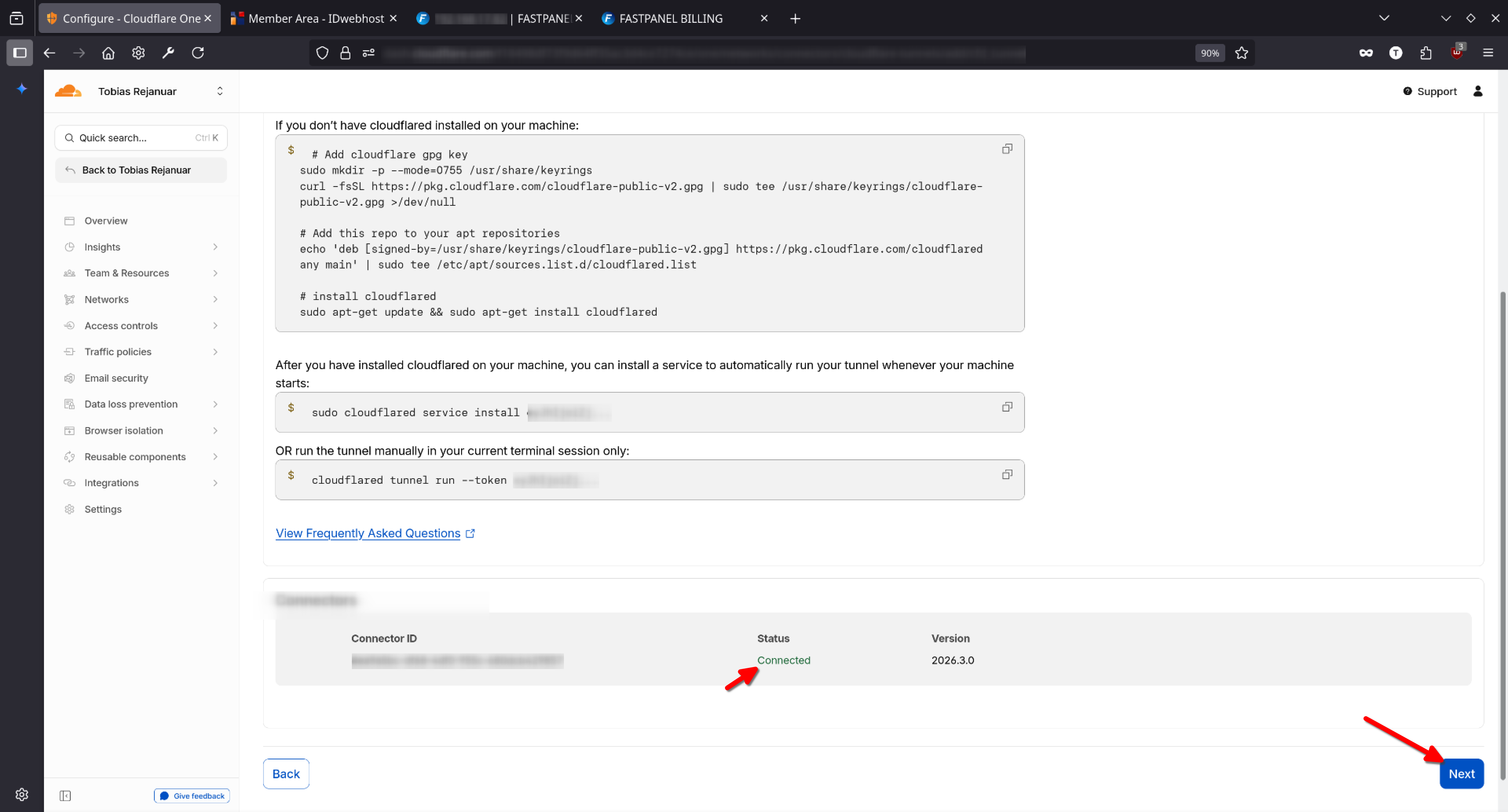Copy the tunnel run token command
The width and height of the screenshot is (1508, 812).
(x=1007, y=474)
